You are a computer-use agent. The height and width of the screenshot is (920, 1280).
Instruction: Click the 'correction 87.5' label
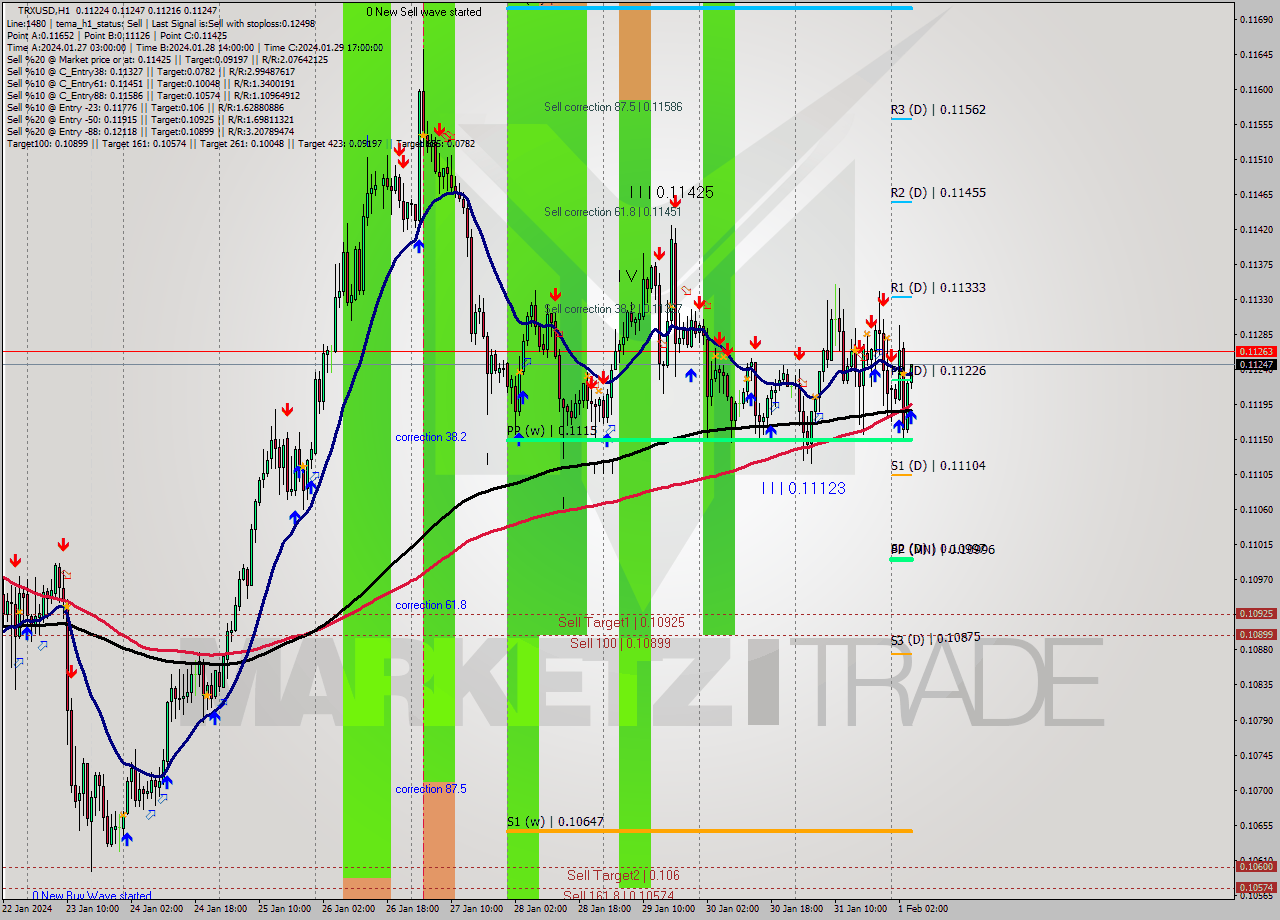click(430, 790)
